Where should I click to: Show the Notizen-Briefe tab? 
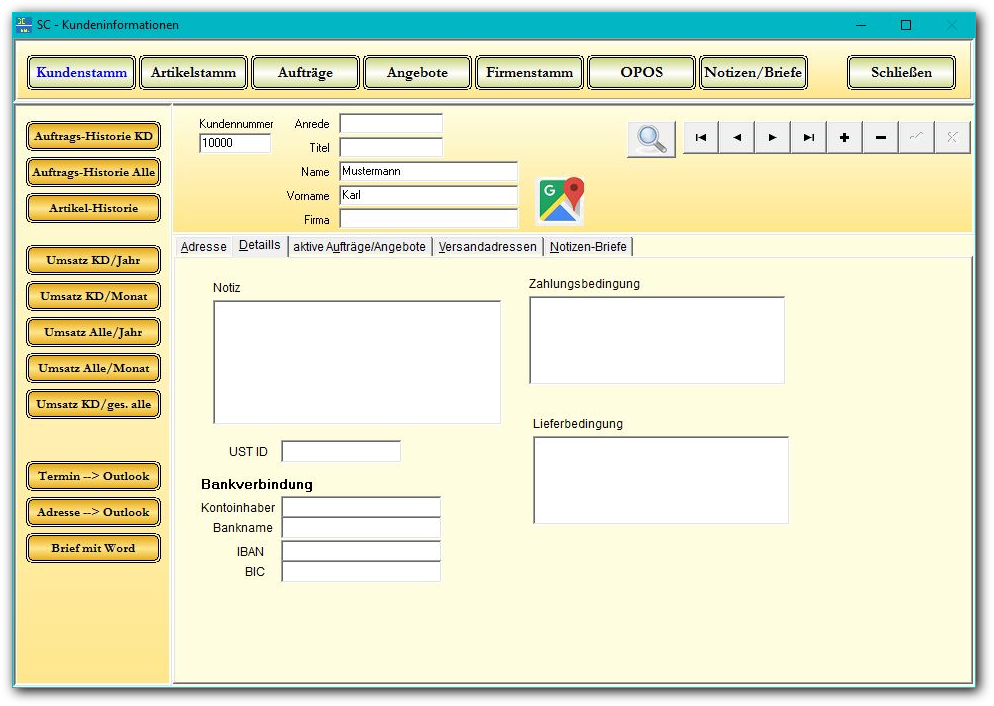(x=588, y=247)
